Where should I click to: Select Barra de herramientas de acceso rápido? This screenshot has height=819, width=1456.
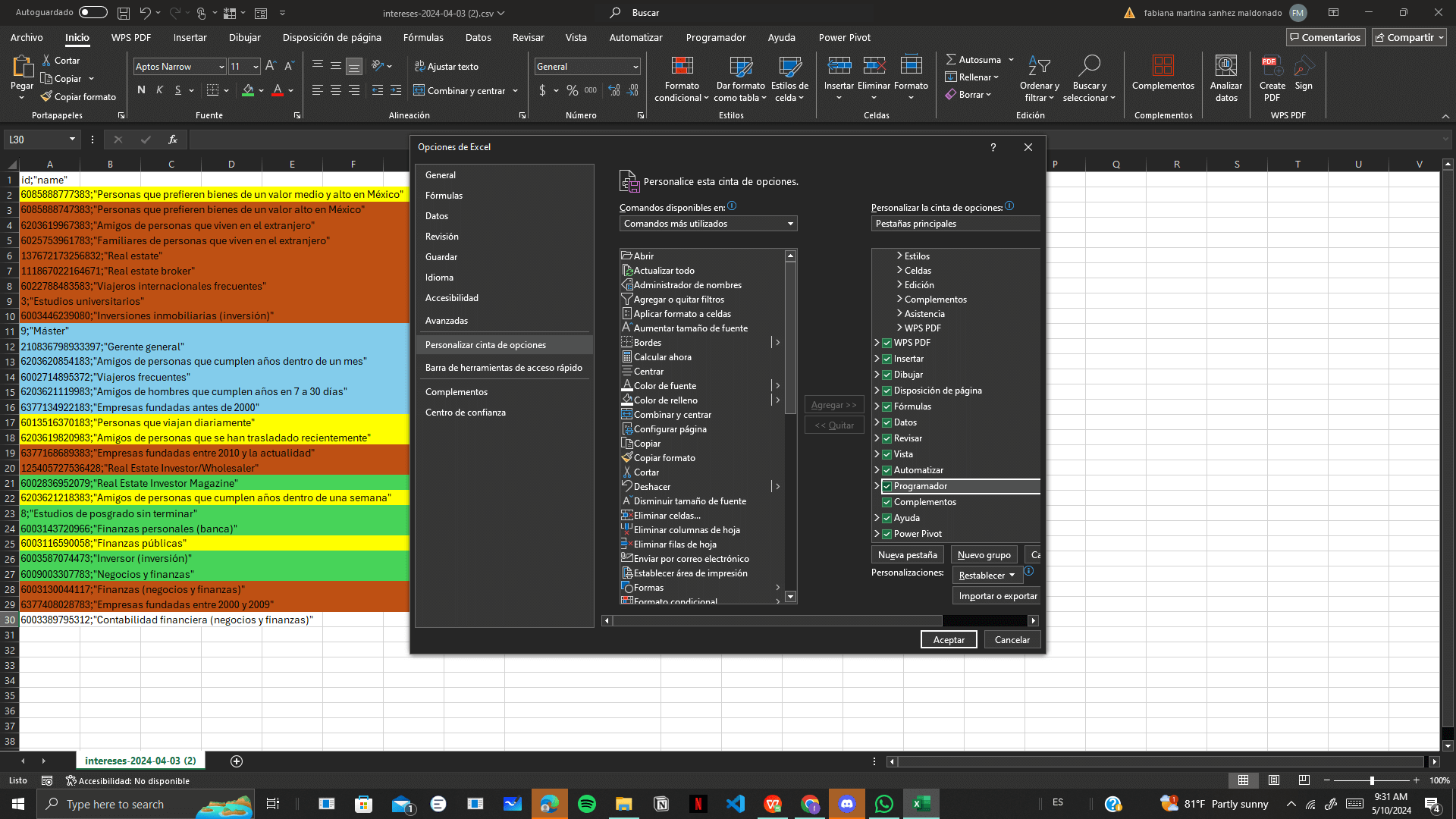click(x=504, y=368)
